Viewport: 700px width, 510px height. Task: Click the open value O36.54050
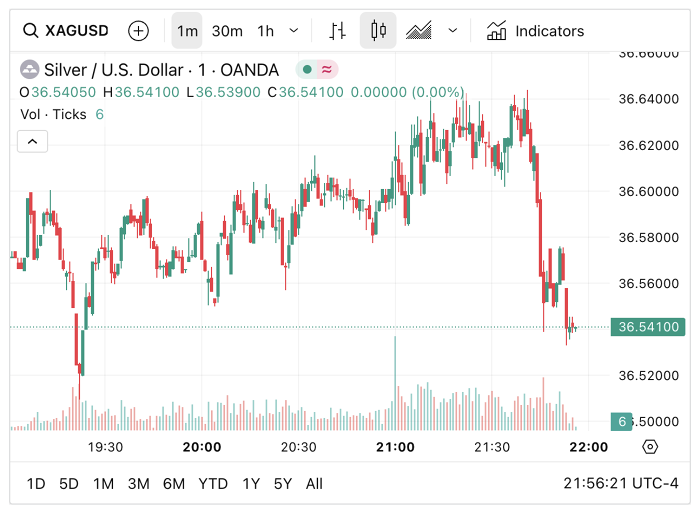pyautogui.click(x=58, y=92)
